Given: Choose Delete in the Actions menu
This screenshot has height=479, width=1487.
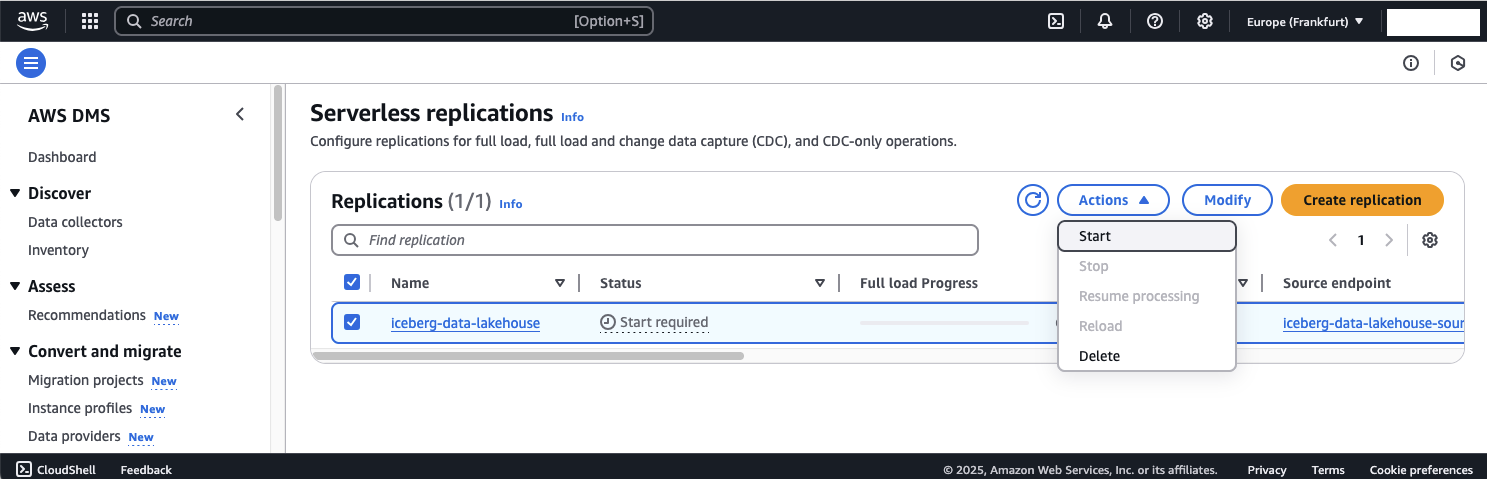Looking at the screenshot, I should (1100, 356).
